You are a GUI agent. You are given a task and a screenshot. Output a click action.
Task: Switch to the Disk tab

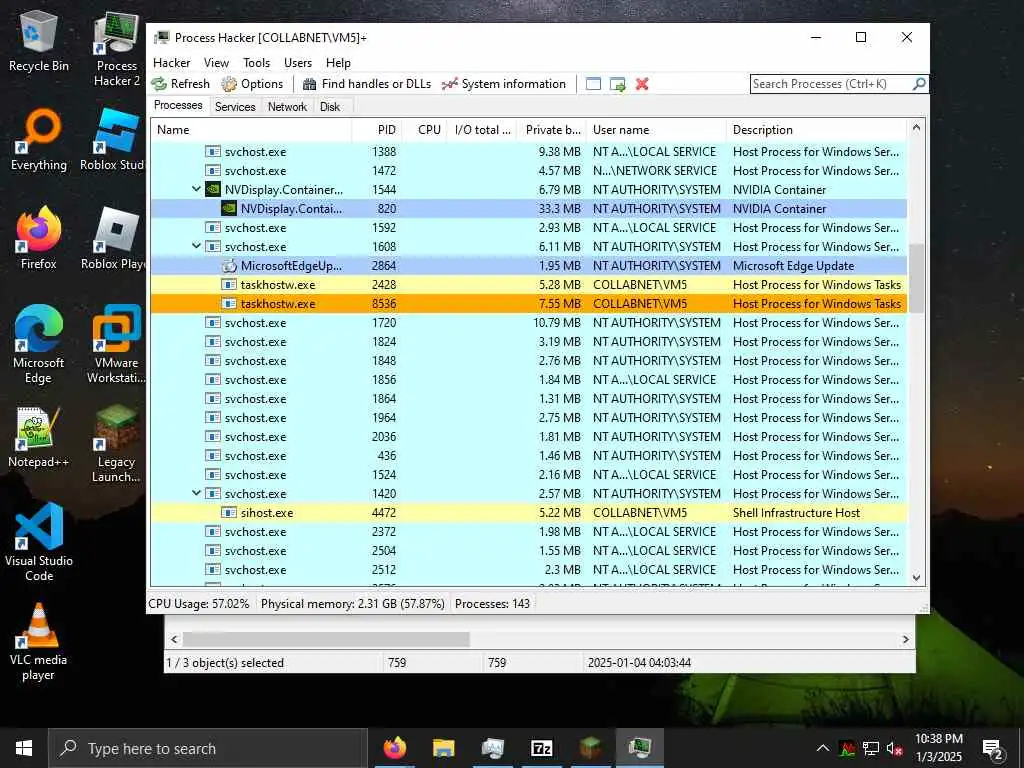tap(330, 106)
